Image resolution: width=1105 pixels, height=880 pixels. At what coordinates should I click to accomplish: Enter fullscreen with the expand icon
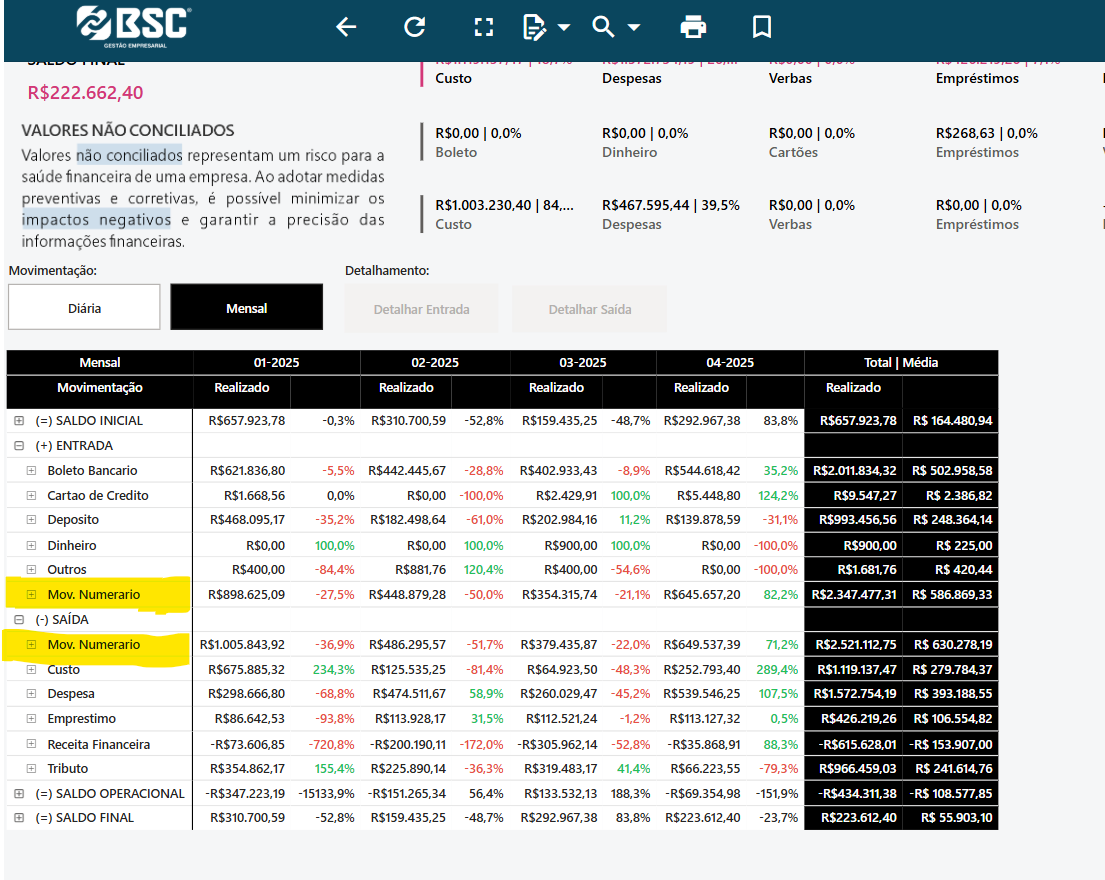pos(483,27)
